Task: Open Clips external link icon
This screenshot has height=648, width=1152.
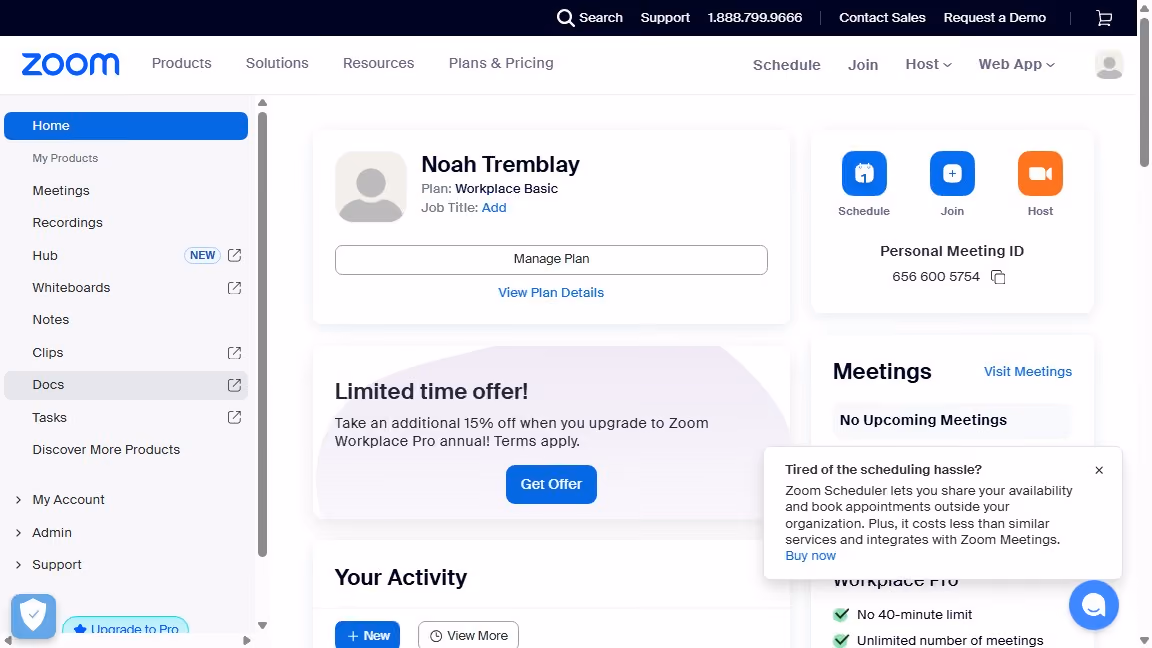Action: pos(234,353)
